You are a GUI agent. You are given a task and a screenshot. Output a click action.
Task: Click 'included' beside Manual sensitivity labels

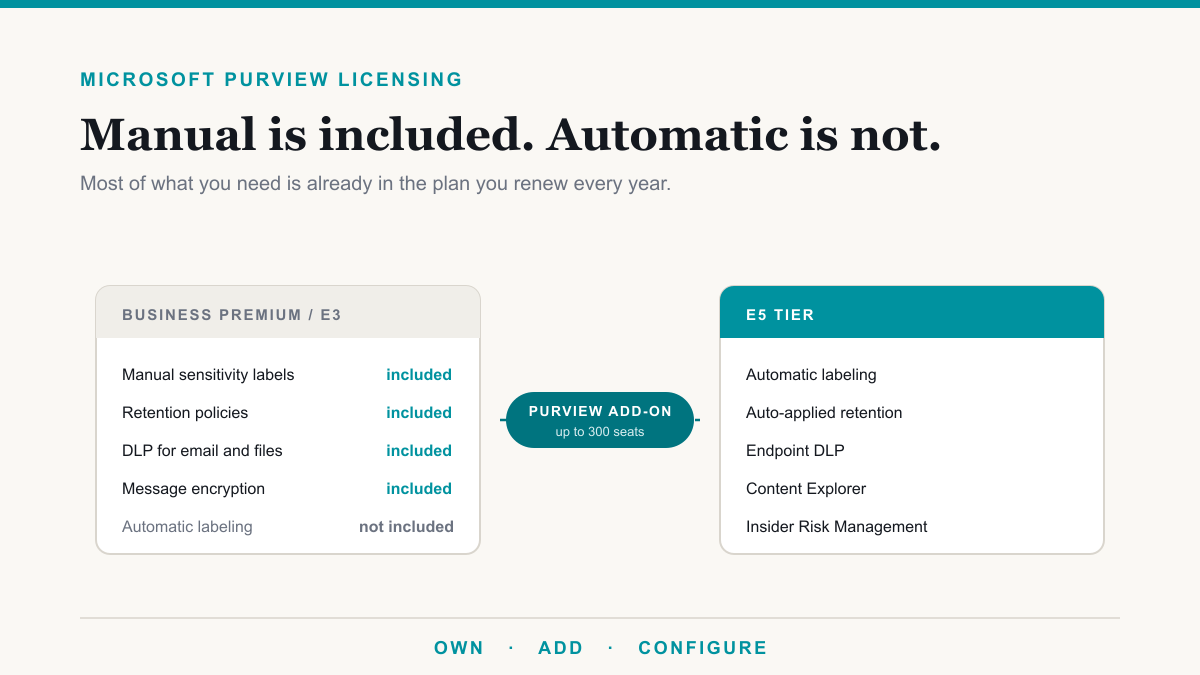coord(419,375)
